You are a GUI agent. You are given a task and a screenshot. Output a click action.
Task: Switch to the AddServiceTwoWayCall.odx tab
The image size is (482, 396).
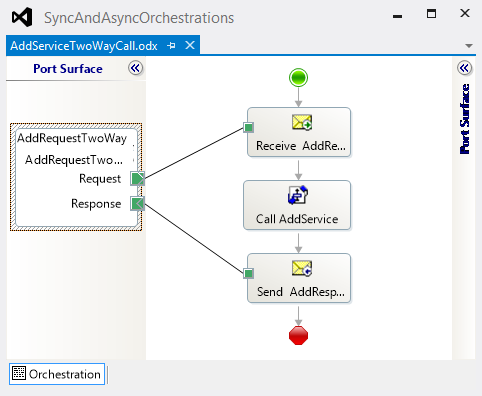click(x=84, y=46)
